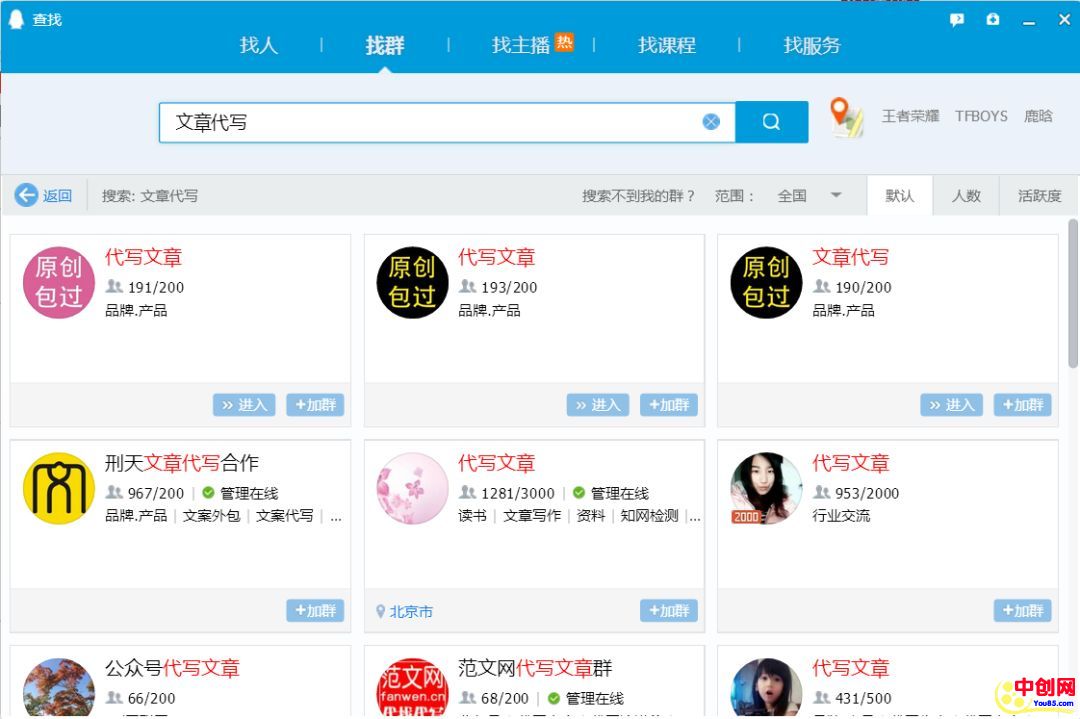Click the skin icon beside minimize
This screenshot has height=719, width=1080.
click(x=992, y=20)
